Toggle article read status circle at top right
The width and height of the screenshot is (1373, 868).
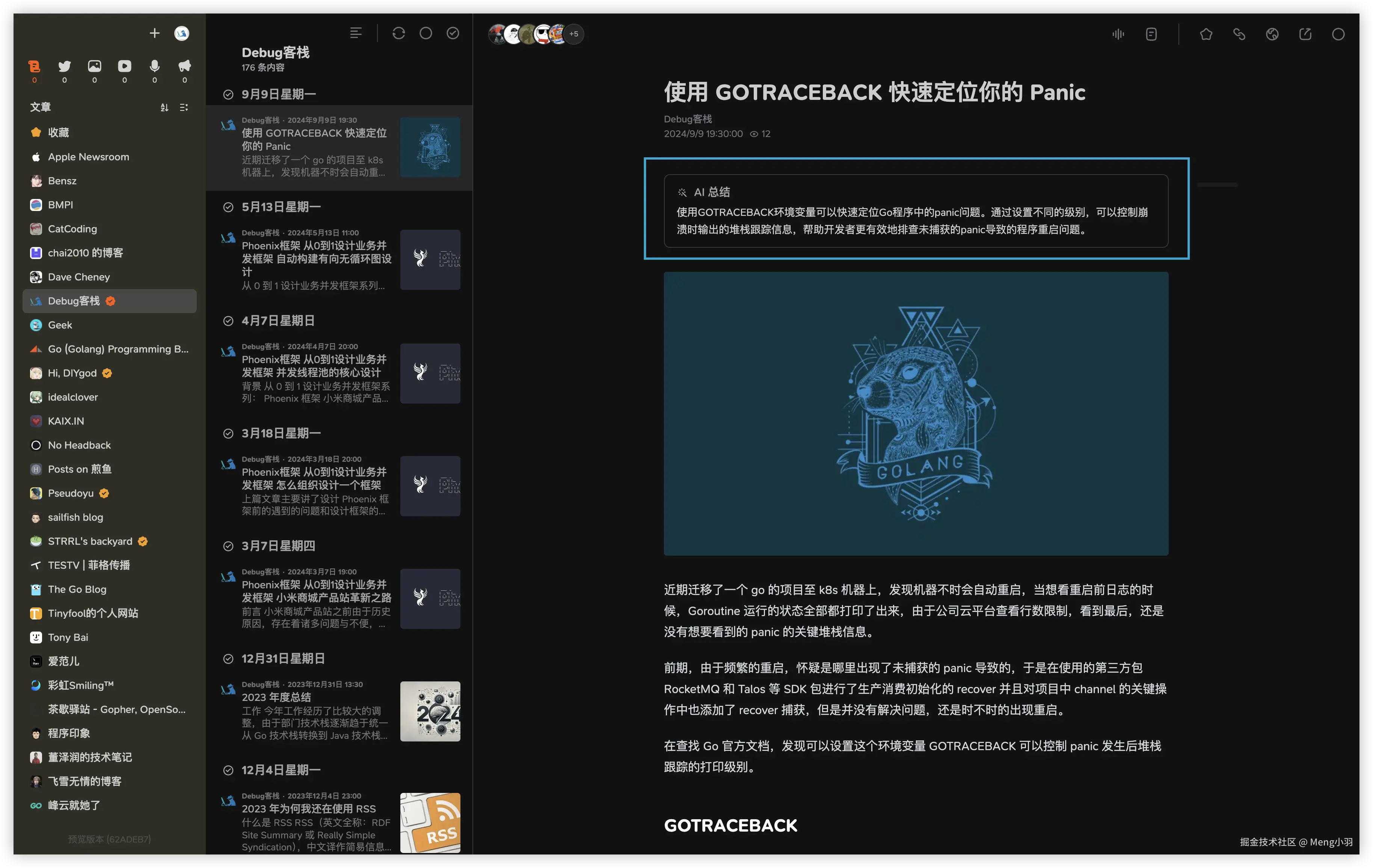pos(1338,34)
